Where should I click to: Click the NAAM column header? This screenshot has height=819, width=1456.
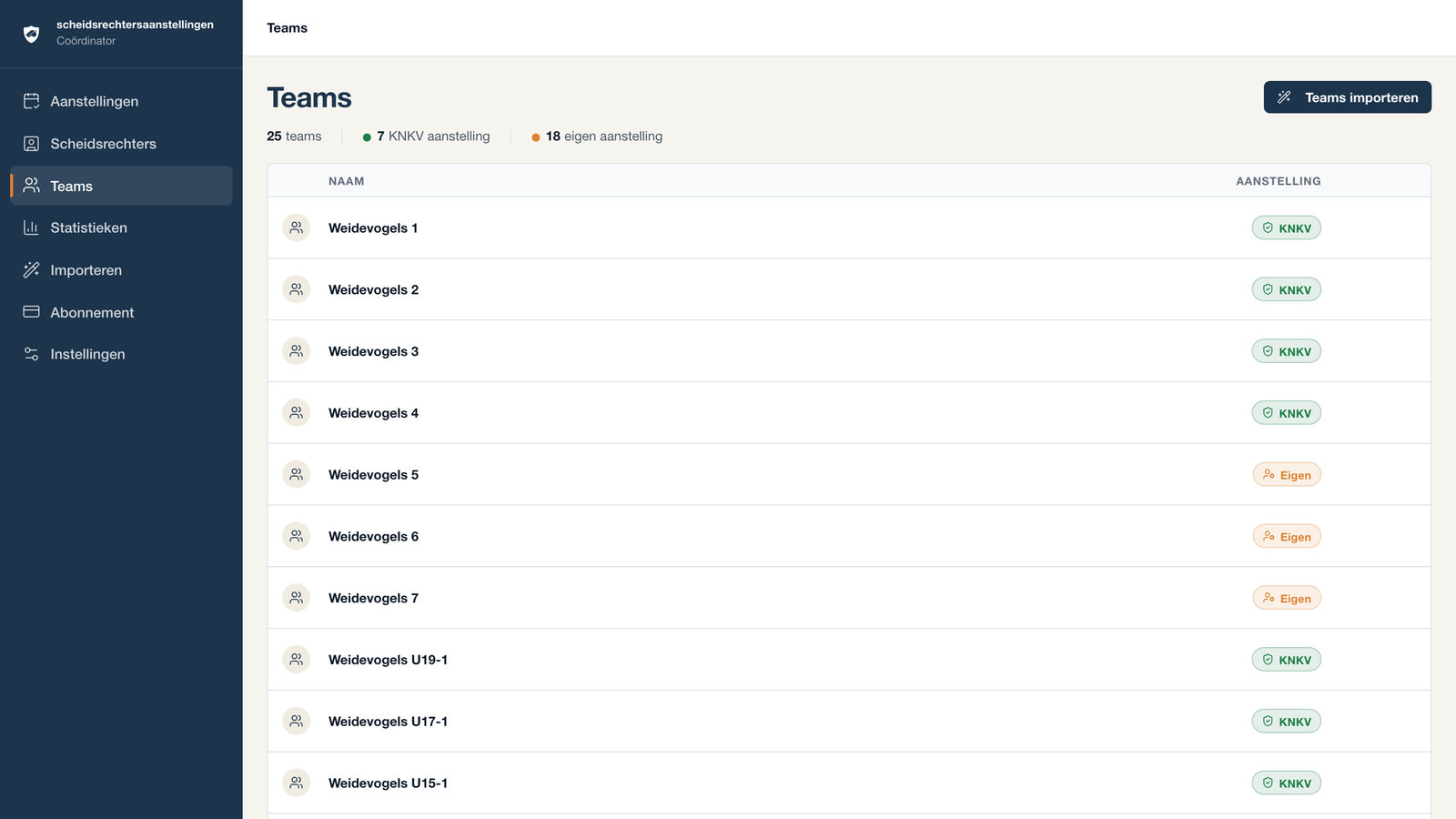pos(346,181)
